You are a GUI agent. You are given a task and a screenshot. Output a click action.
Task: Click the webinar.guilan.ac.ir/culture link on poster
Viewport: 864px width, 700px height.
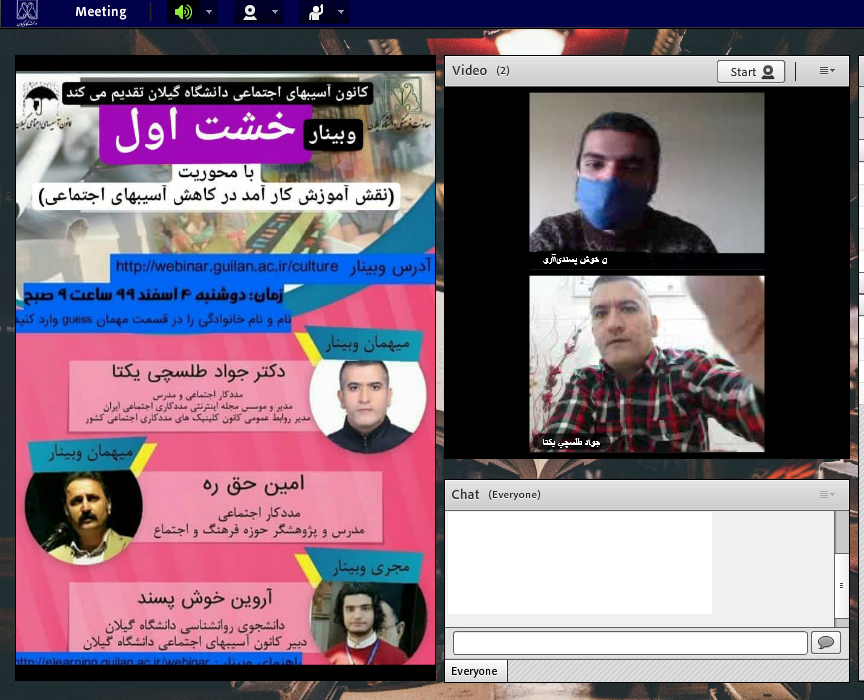click(228, 267)
